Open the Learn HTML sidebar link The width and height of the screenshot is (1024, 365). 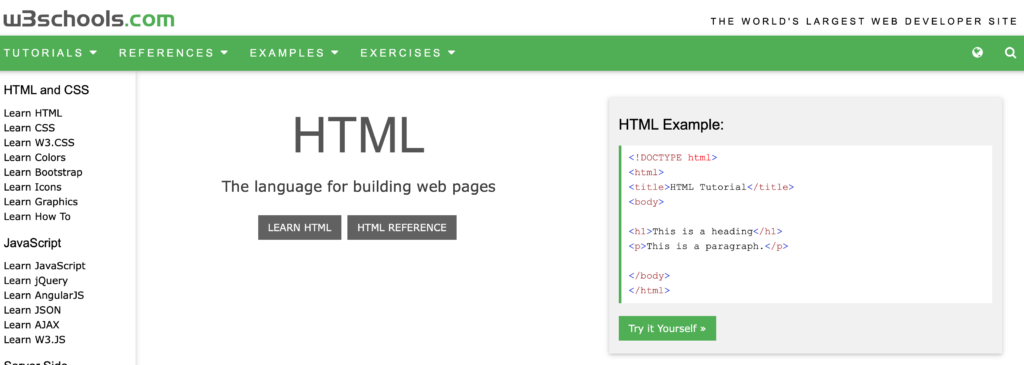tap(33, 113)
